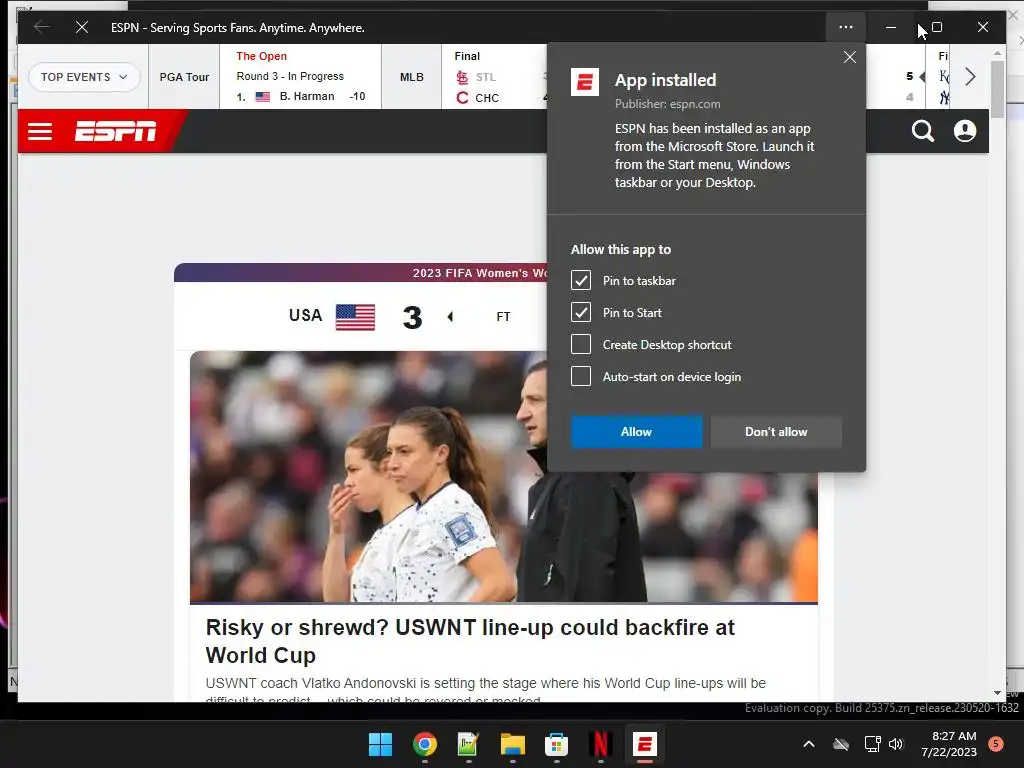Click the scrollbar down arrow
This screenshot has width=1024, height=768.
tap(997, 693)
